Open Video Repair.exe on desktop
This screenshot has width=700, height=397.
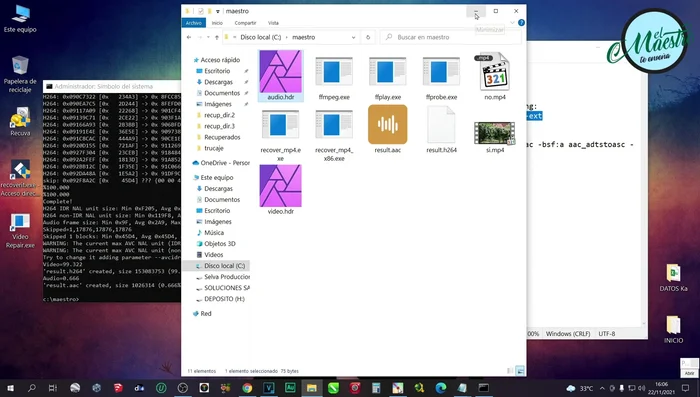pos(20,231)
